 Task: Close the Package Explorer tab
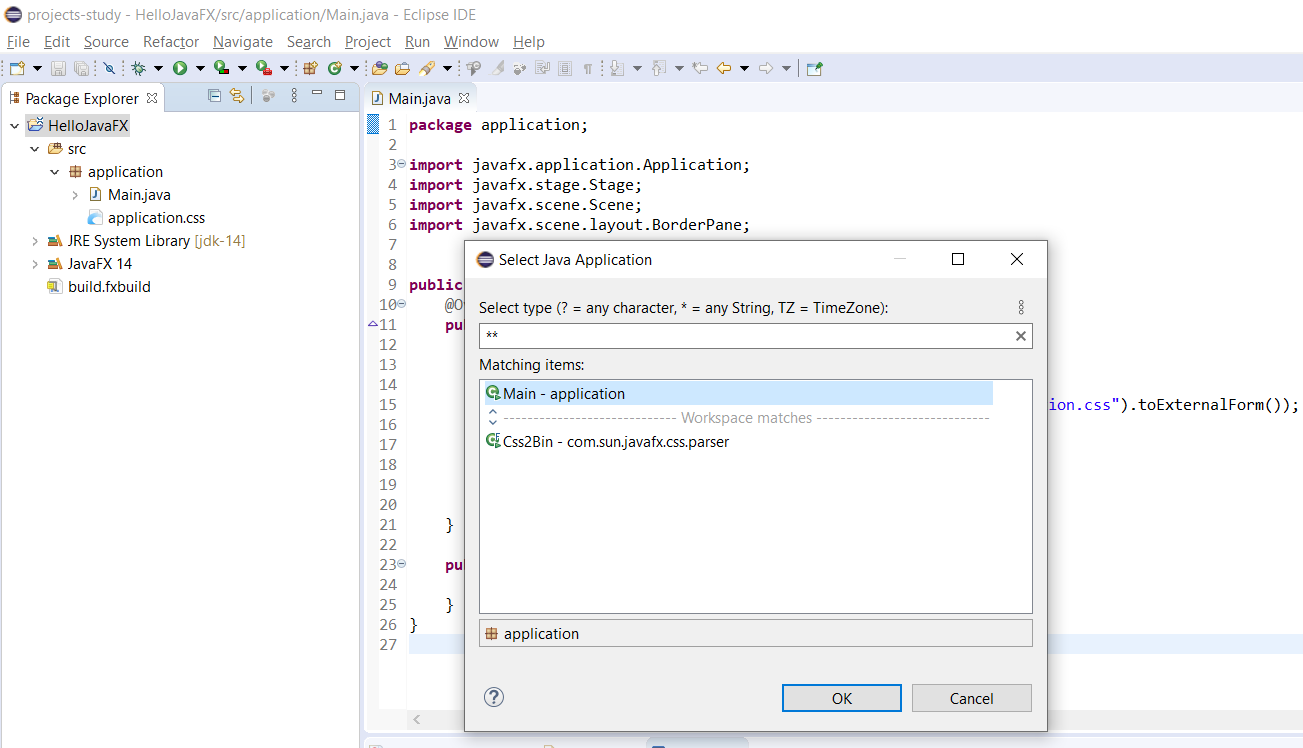[152, 98]
